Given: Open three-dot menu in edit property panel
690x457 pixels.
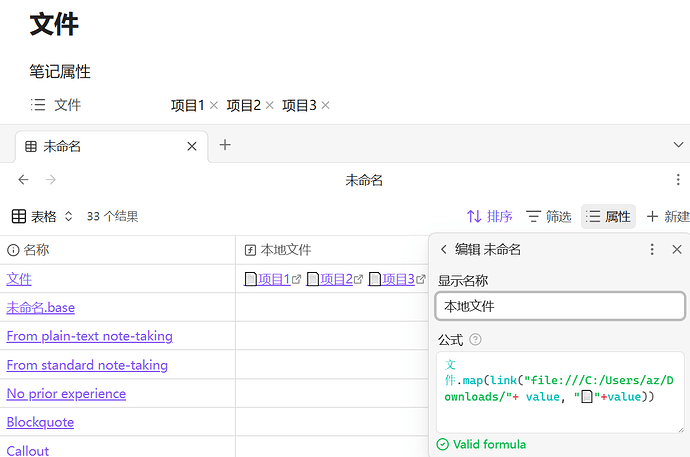Looking at the screenshot, I should pos(652,250).
